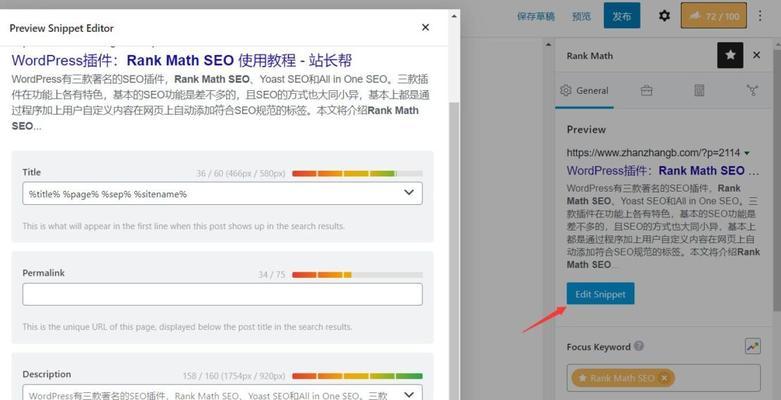Image resolution: width=781 pixels, height=400 pixels.
Task: Open the General tab in Rank Math
Action: [584, 91]
